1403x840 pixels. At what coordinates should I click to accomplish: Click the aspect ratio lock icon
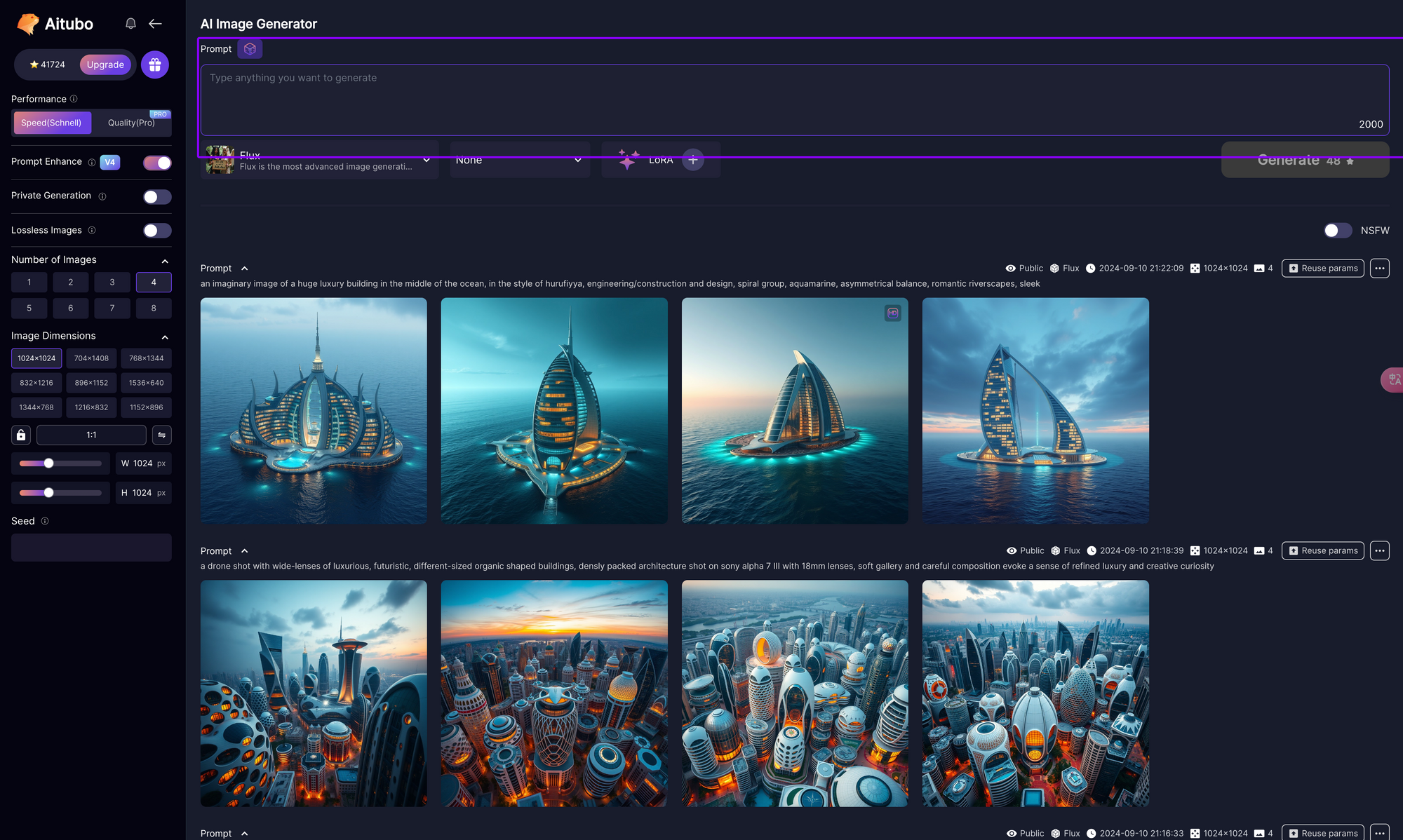21,435
